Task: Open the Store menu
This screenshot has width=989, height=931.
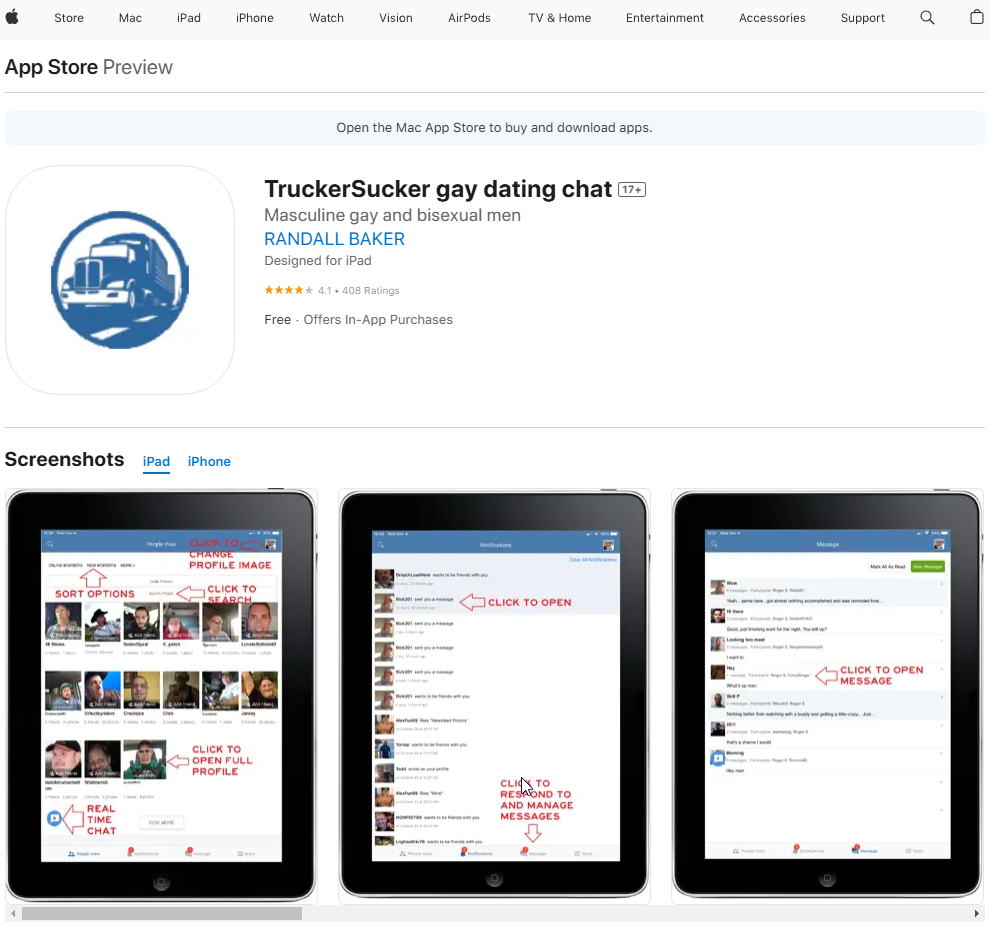Action: tap(69, 18)
